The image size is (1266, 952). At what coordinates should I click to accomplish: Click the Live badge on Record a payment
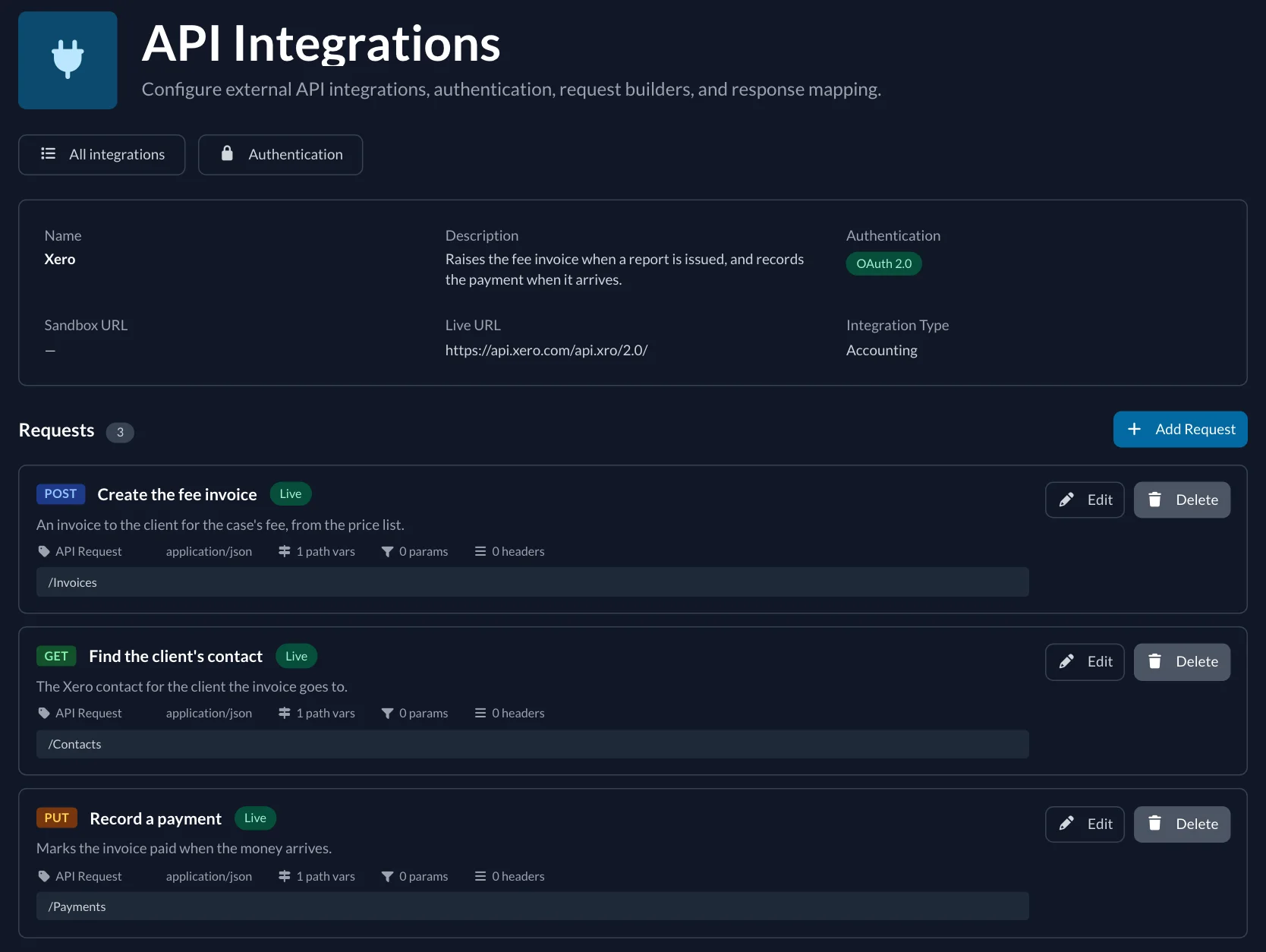click(255, 818)
